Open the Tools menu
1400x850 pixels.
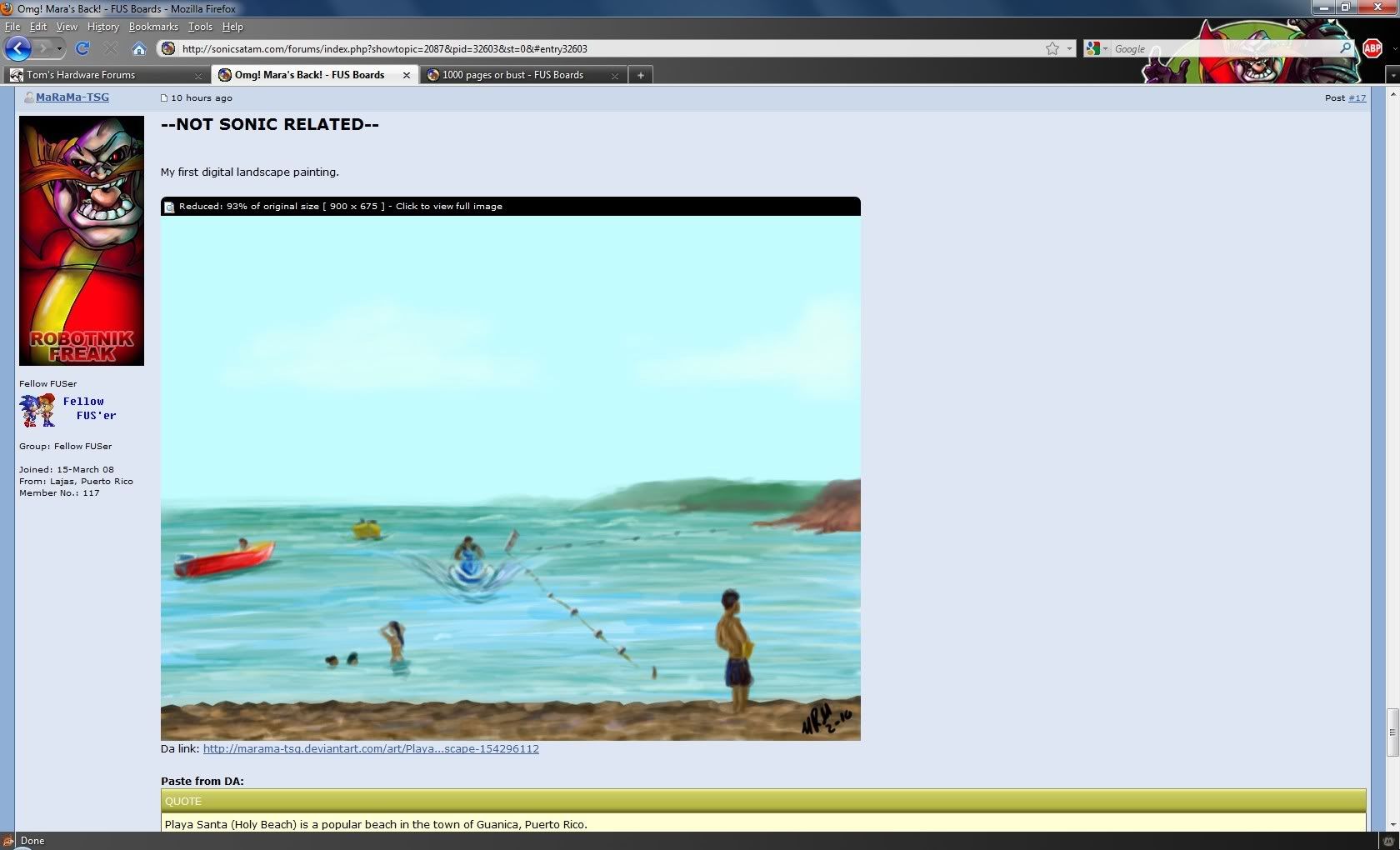(200, 27)
